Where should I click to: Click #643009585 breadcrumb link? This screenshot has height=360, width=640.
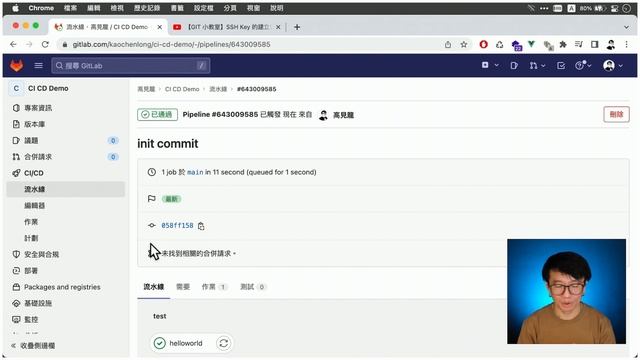[x=257, y=89]
